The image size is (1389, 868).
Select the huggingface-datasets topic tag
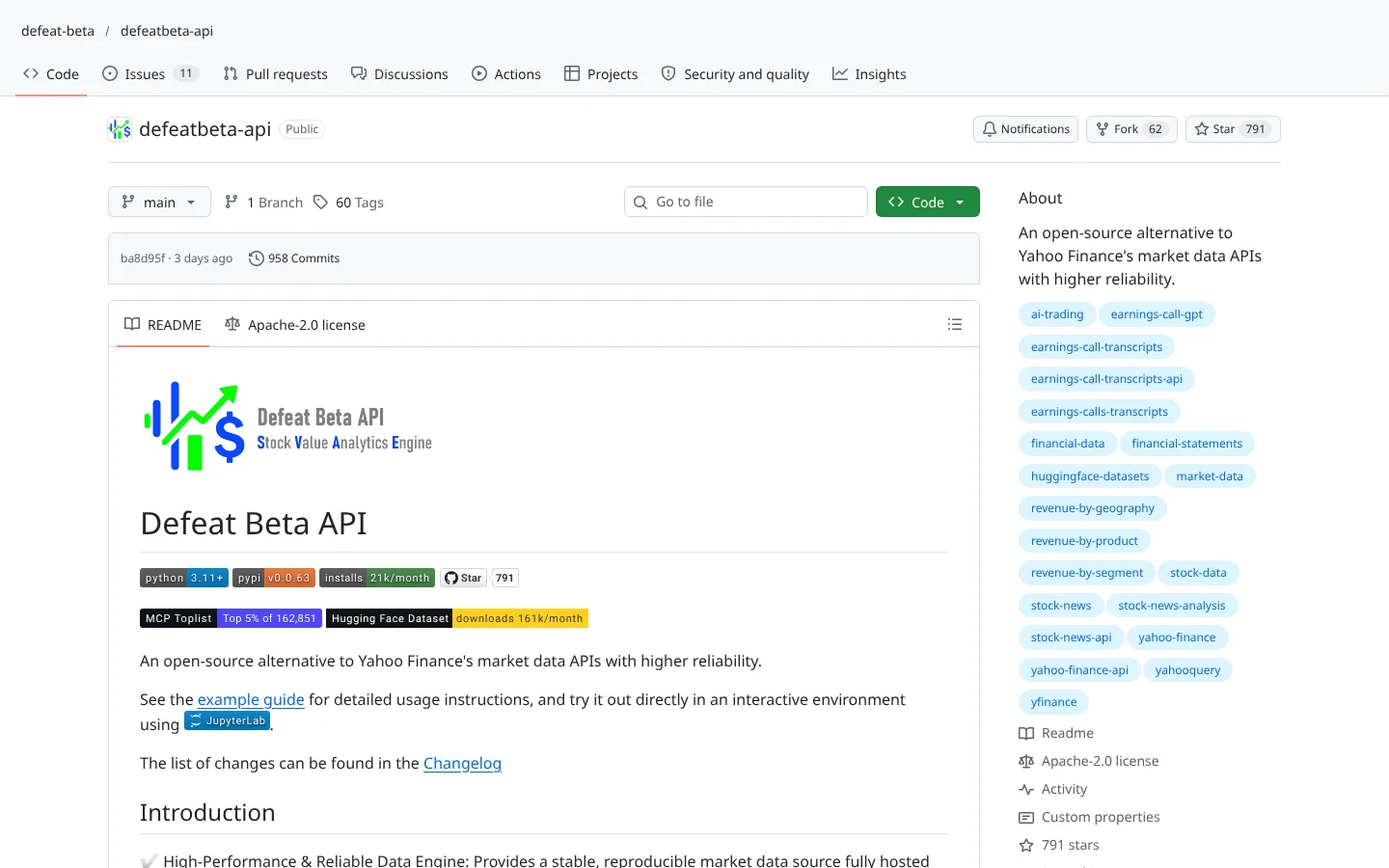1090,476
